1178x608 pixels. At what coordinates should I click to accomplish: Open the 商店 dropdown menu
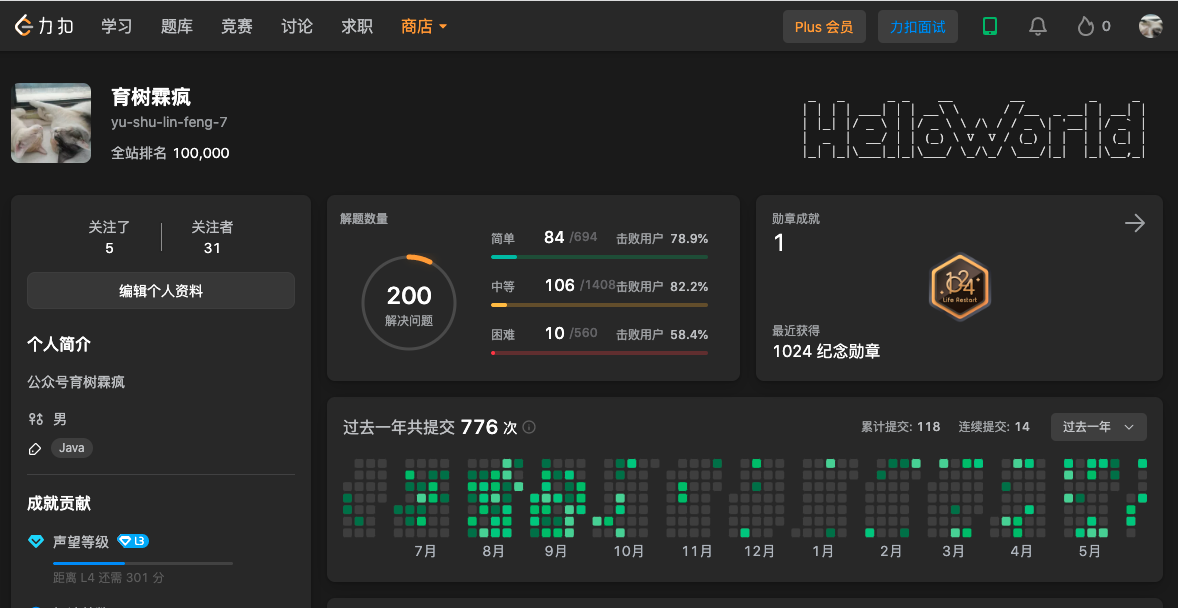[x=424, y=26]
